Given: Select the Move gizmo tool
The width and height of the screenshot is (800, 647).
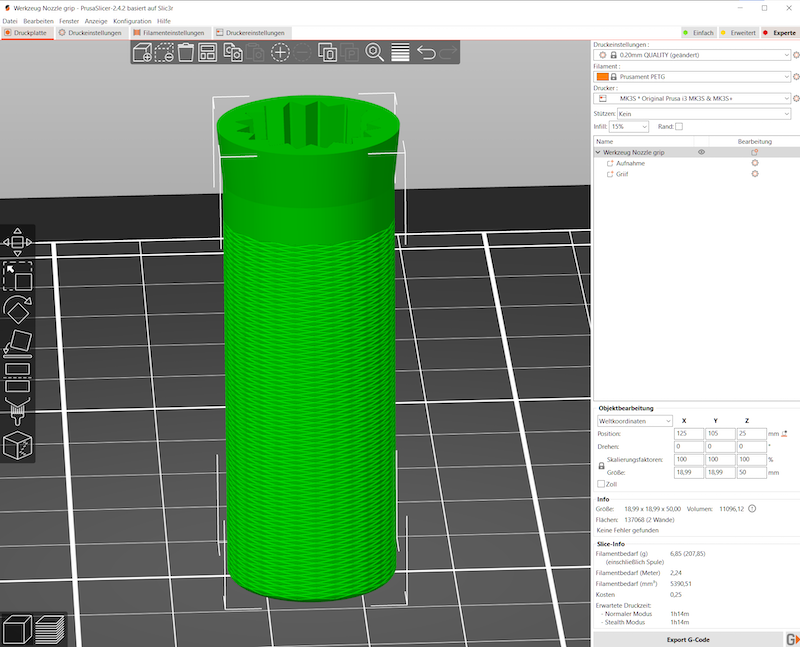Looking at the screenshot, I should (x=17, y=242).
